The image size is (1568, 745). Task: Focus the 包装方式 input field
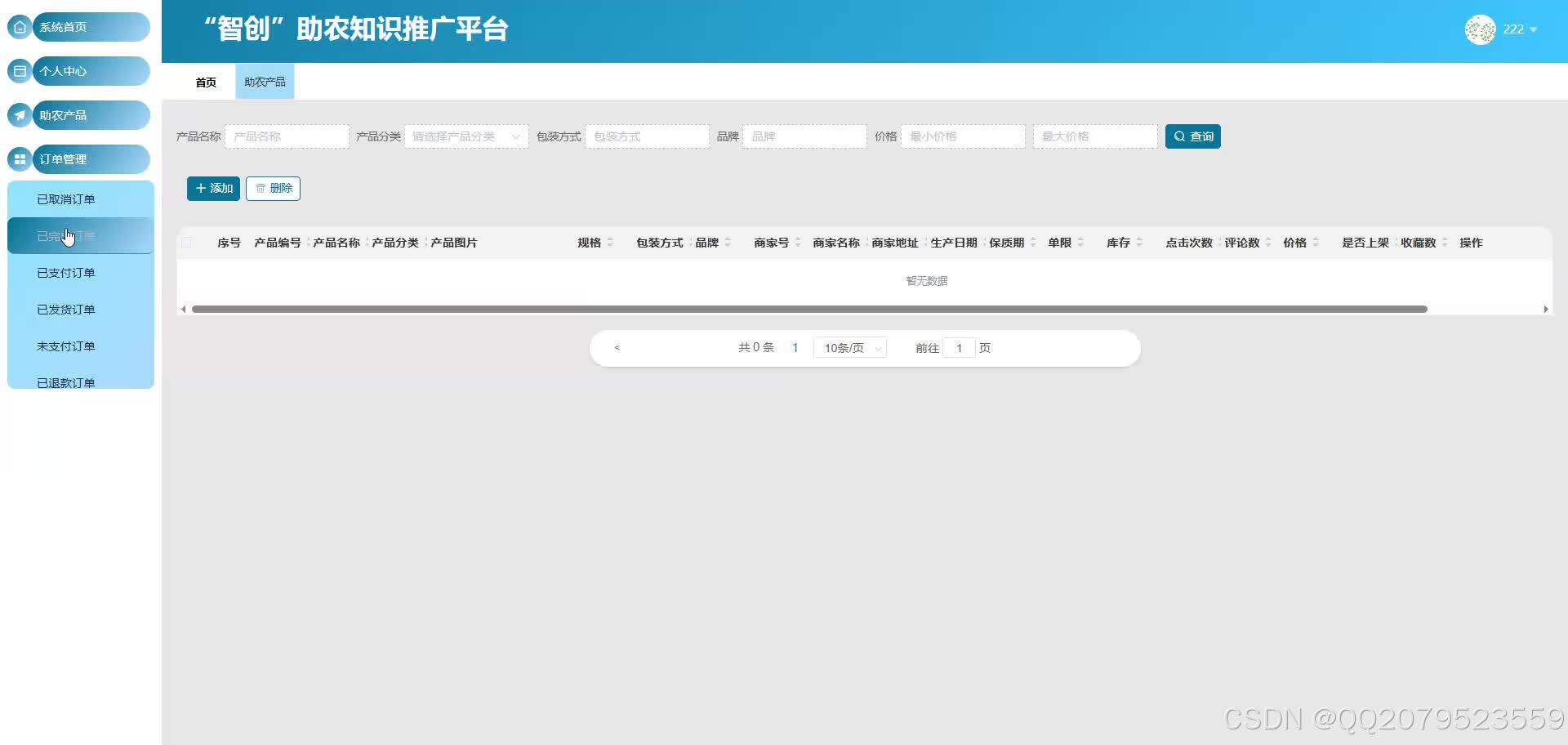(x=647, y=136)
